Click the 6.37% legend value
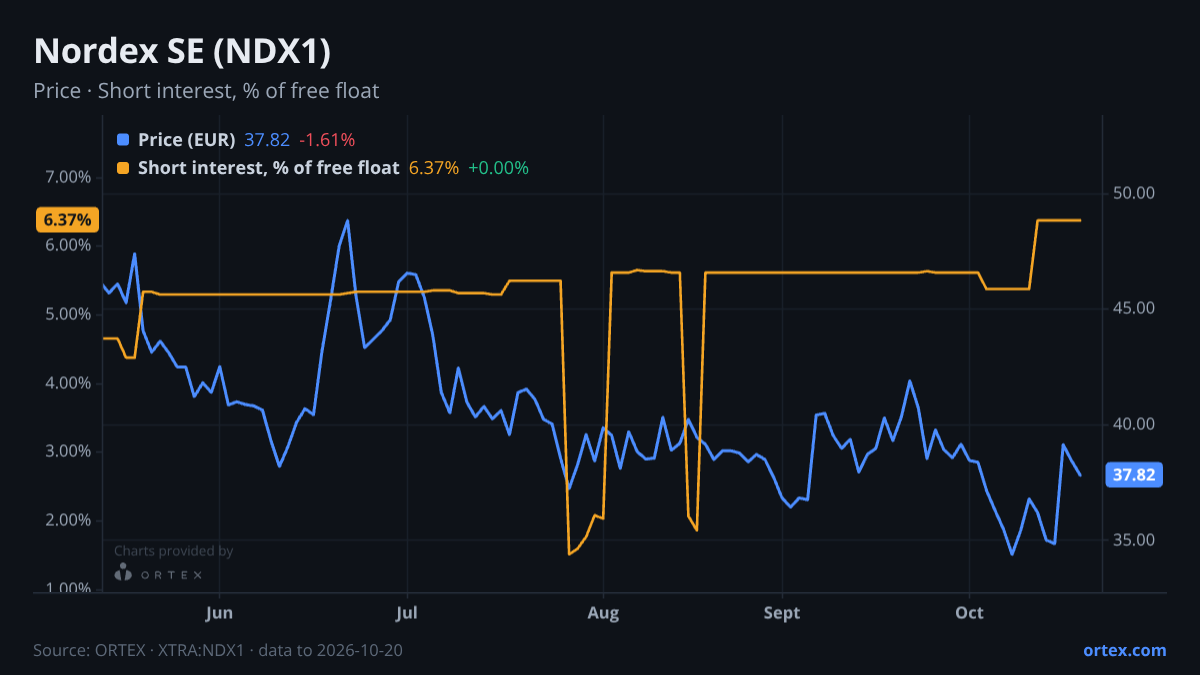The width and height of the screenshot is (1200, 675). point(434,168)
